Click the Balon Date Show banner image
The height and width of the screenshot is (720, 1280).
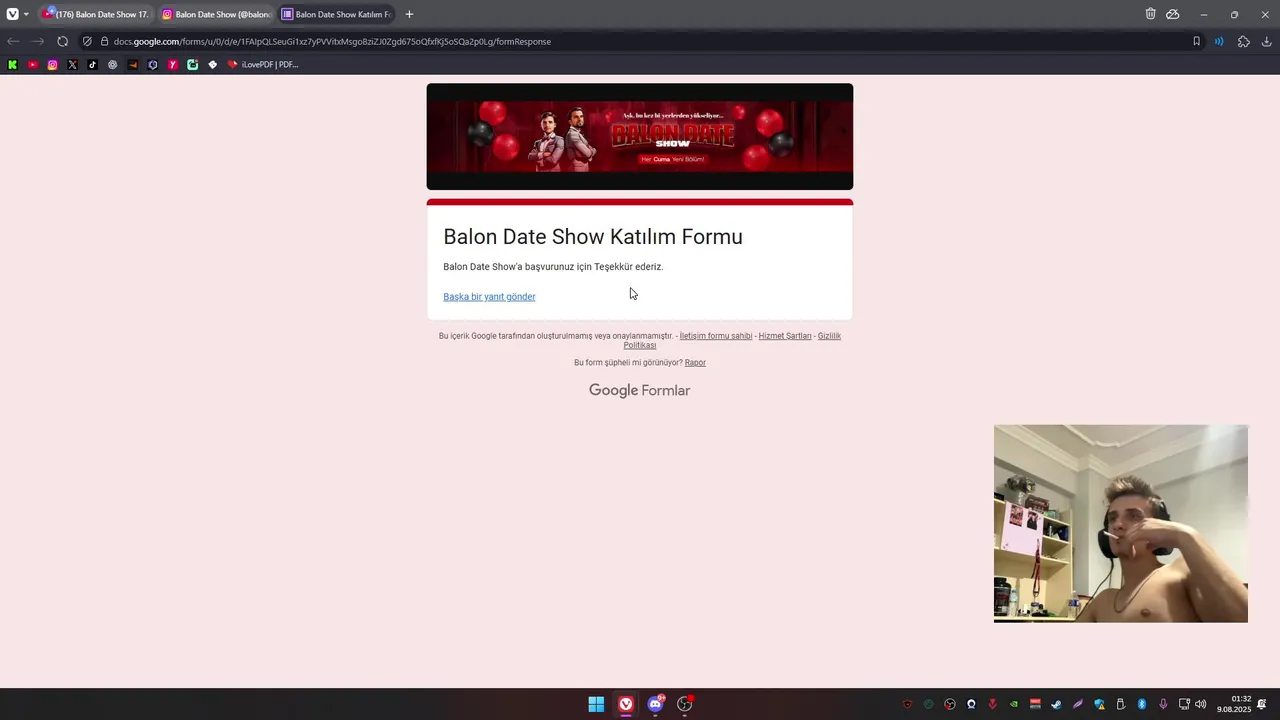[640, 137]
